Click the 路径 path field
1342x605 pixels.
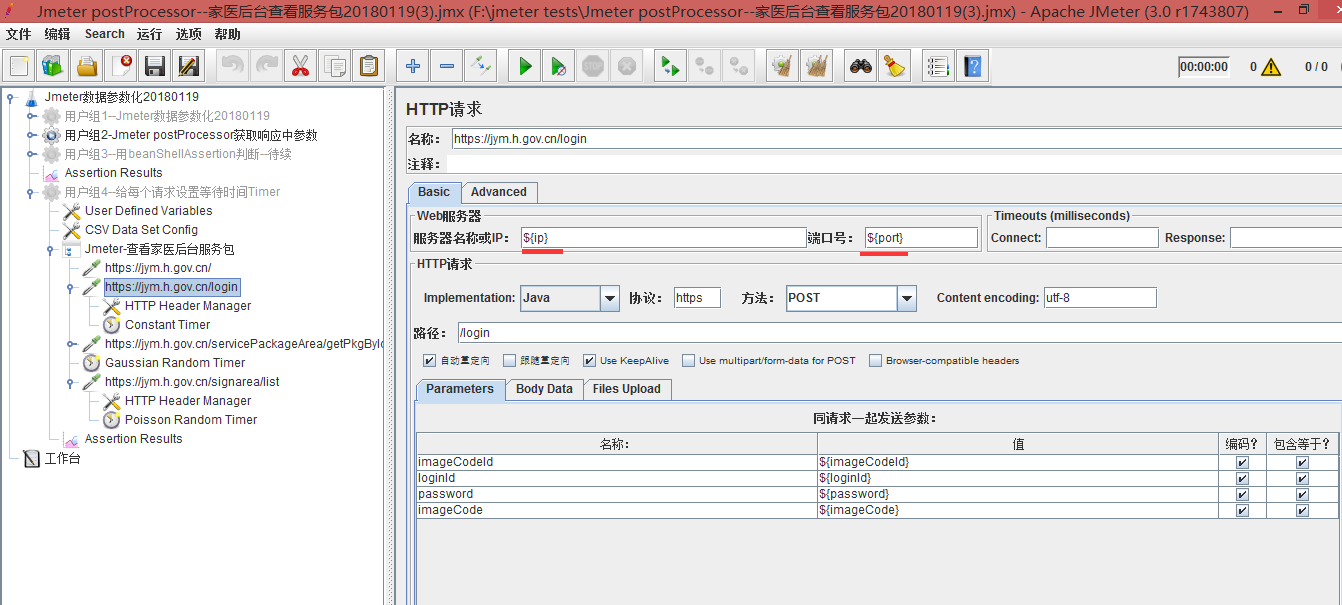point(898,332)
